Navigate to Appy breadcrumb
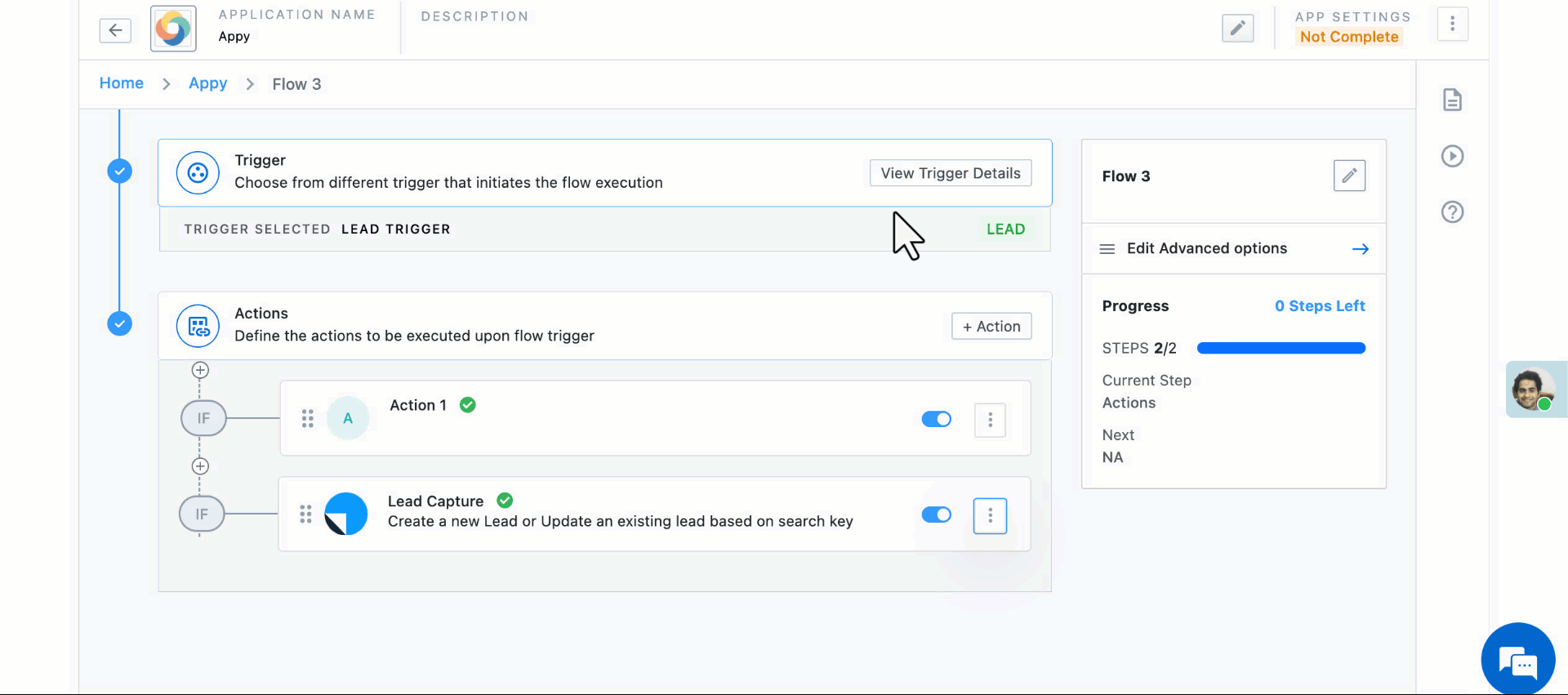1568x695 pixels. point(207,83)
